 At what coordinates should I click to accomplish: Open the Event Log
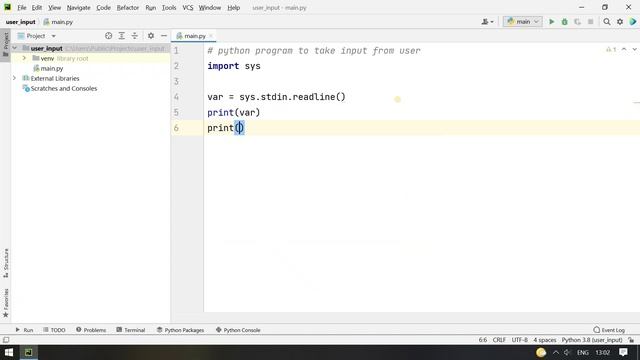coord(609,330)
